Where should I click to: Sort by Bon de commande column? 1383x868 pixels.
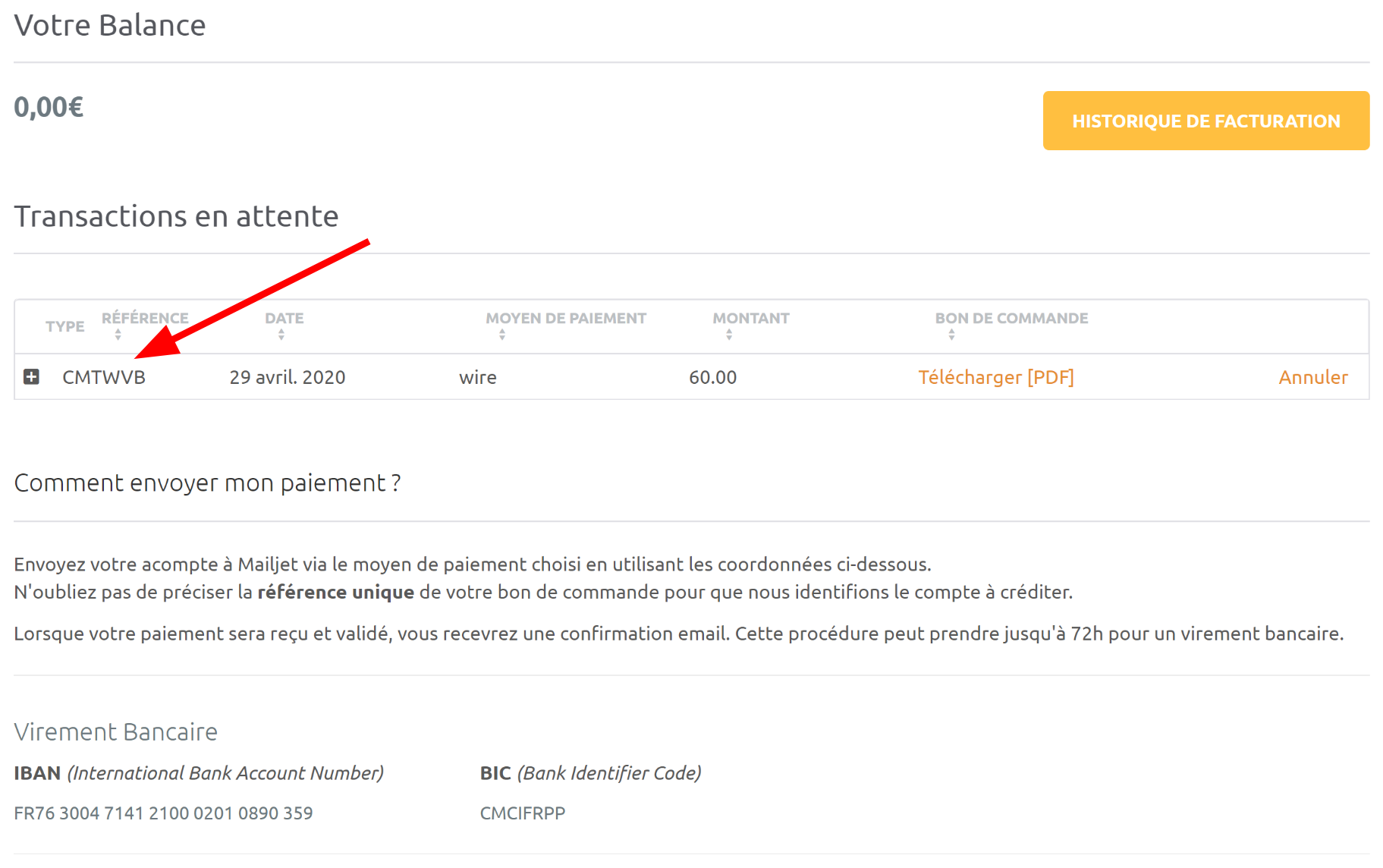[x=1011, y=325]
